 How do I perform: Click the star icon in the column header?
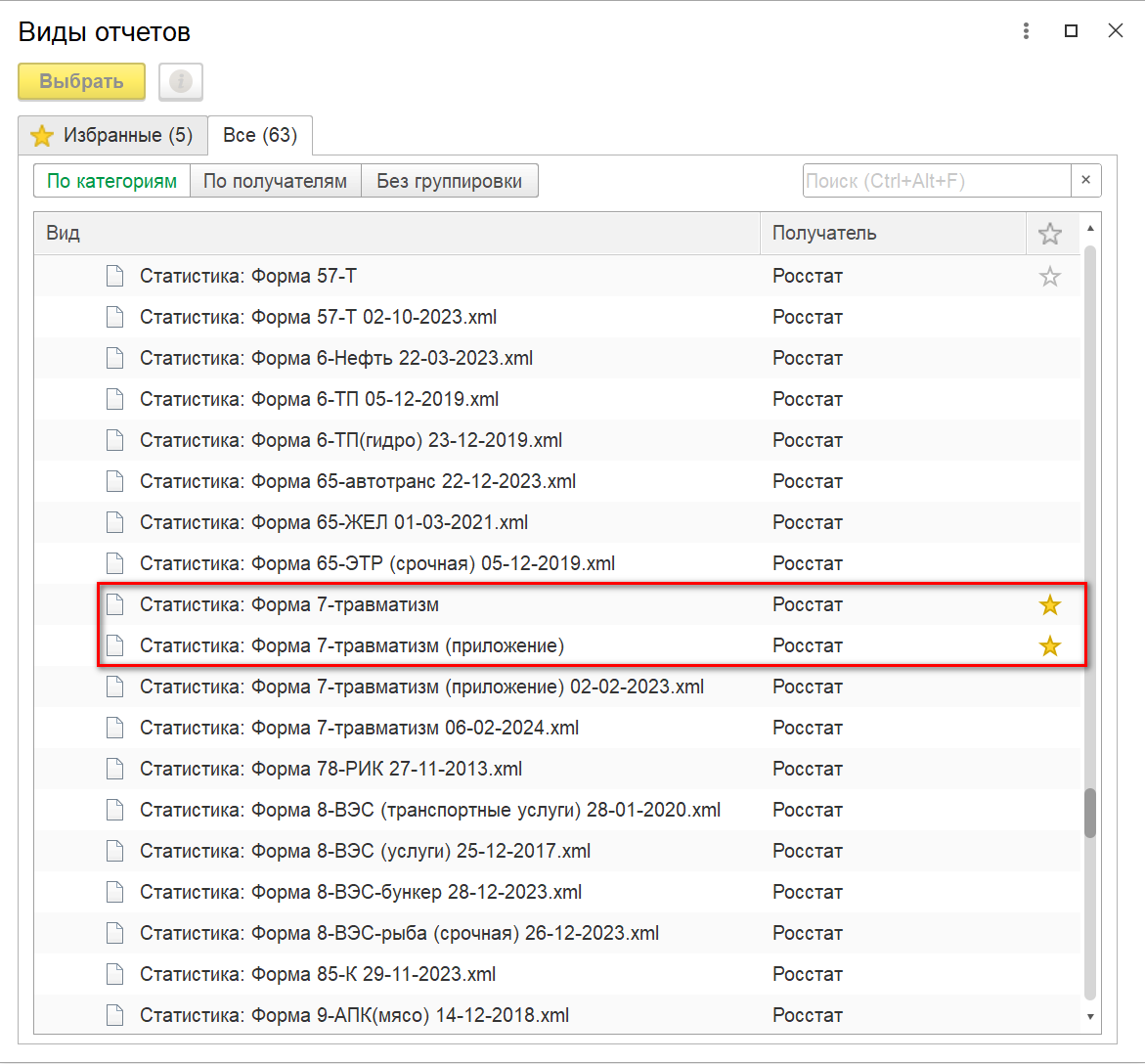click(1049, 234)
